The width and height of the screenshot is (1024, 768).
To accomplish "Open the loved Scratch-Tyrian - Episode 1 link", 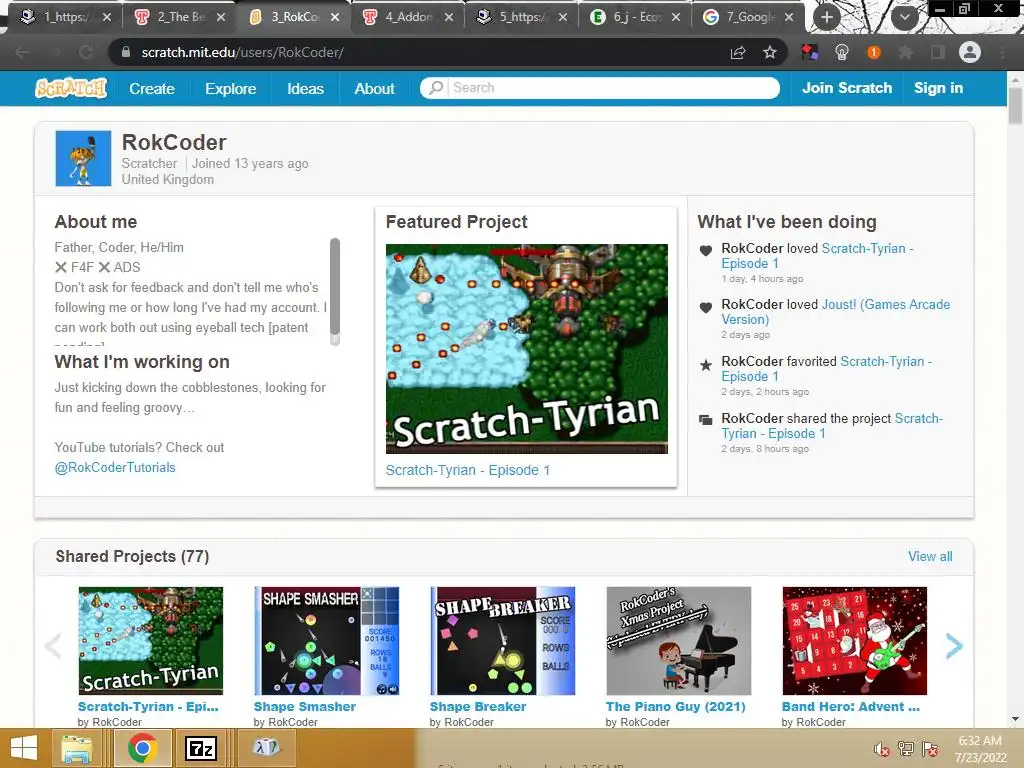I will coord(817,255).
